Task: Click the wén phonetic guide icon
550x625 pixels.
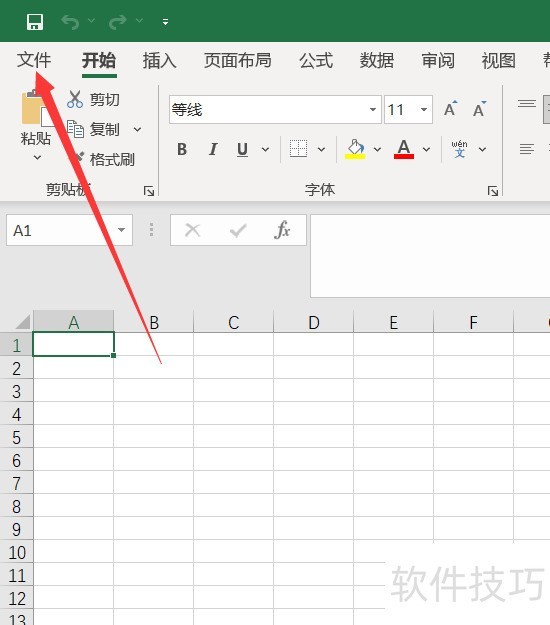Action: 460,149
